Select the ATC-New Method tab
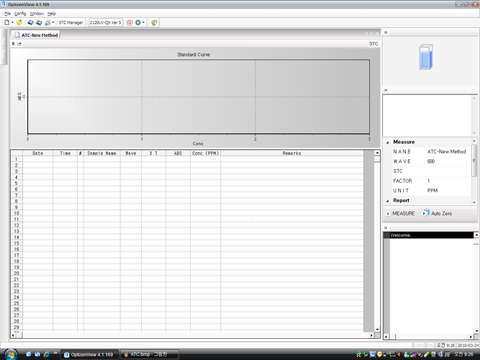Screen dimensions: 480x360 tap(36, 35)
